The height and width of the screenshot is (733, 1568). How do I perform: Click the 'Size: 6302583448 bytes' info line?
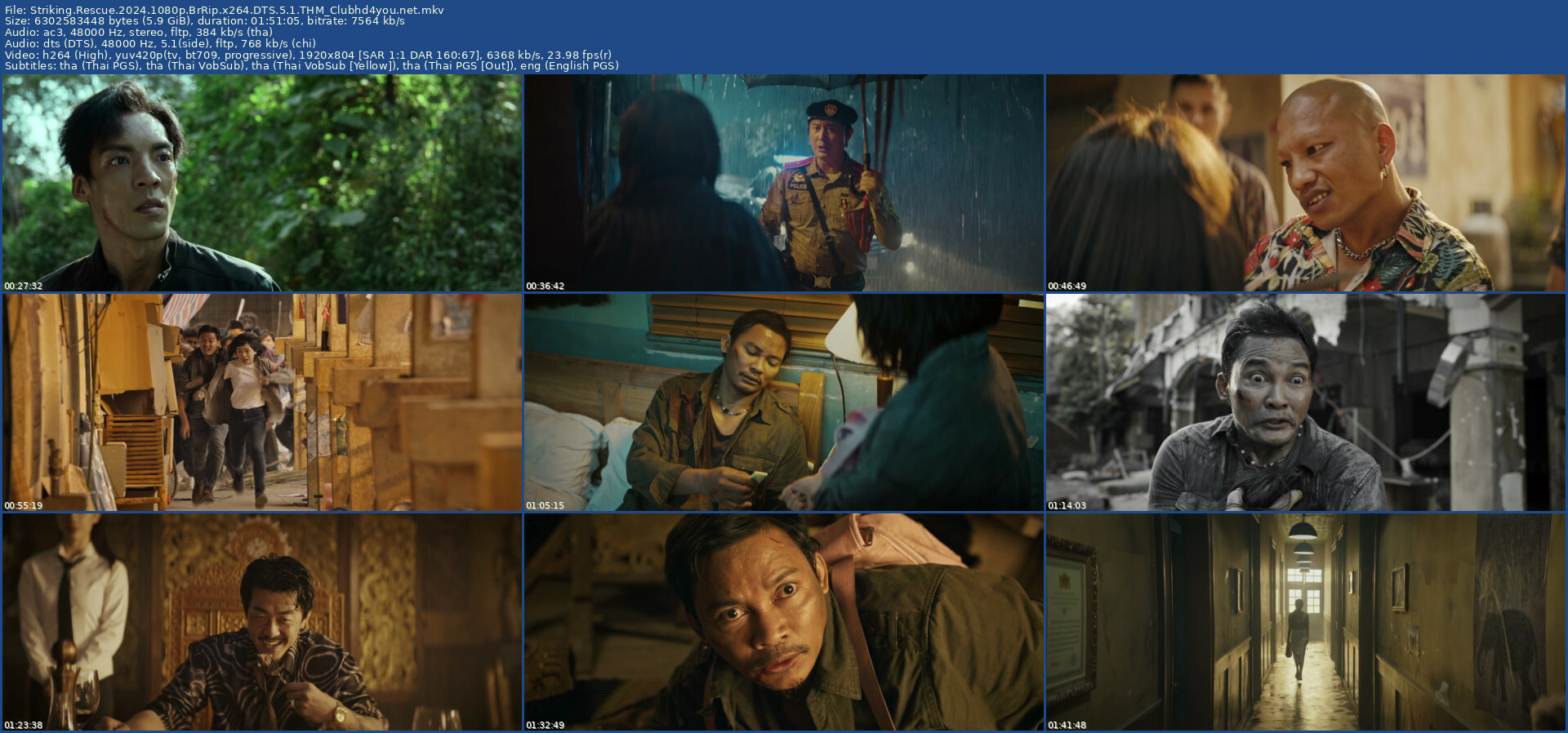click(205, 21)
